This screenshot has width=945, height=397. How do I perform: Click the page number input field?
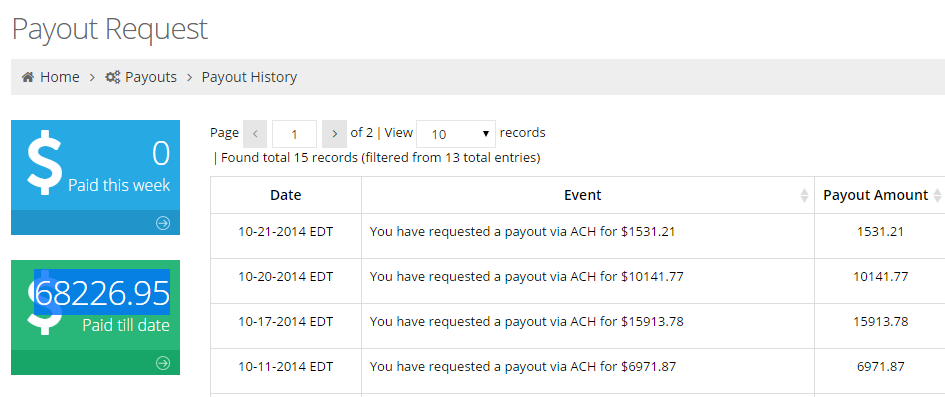click(x=294, y=134)
